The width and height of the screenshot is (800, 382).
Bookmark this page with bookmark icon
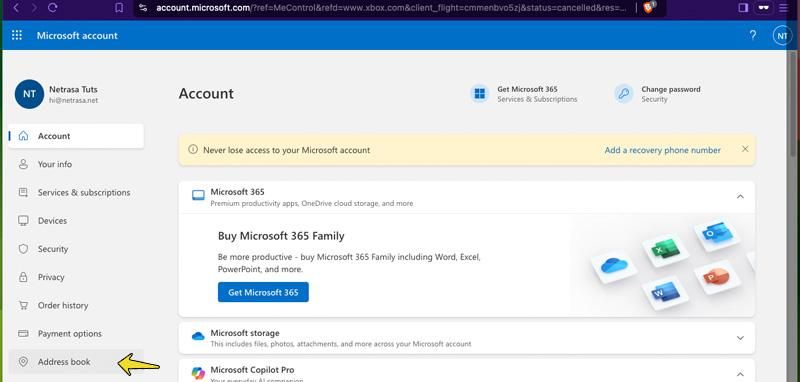pos(119,8)
